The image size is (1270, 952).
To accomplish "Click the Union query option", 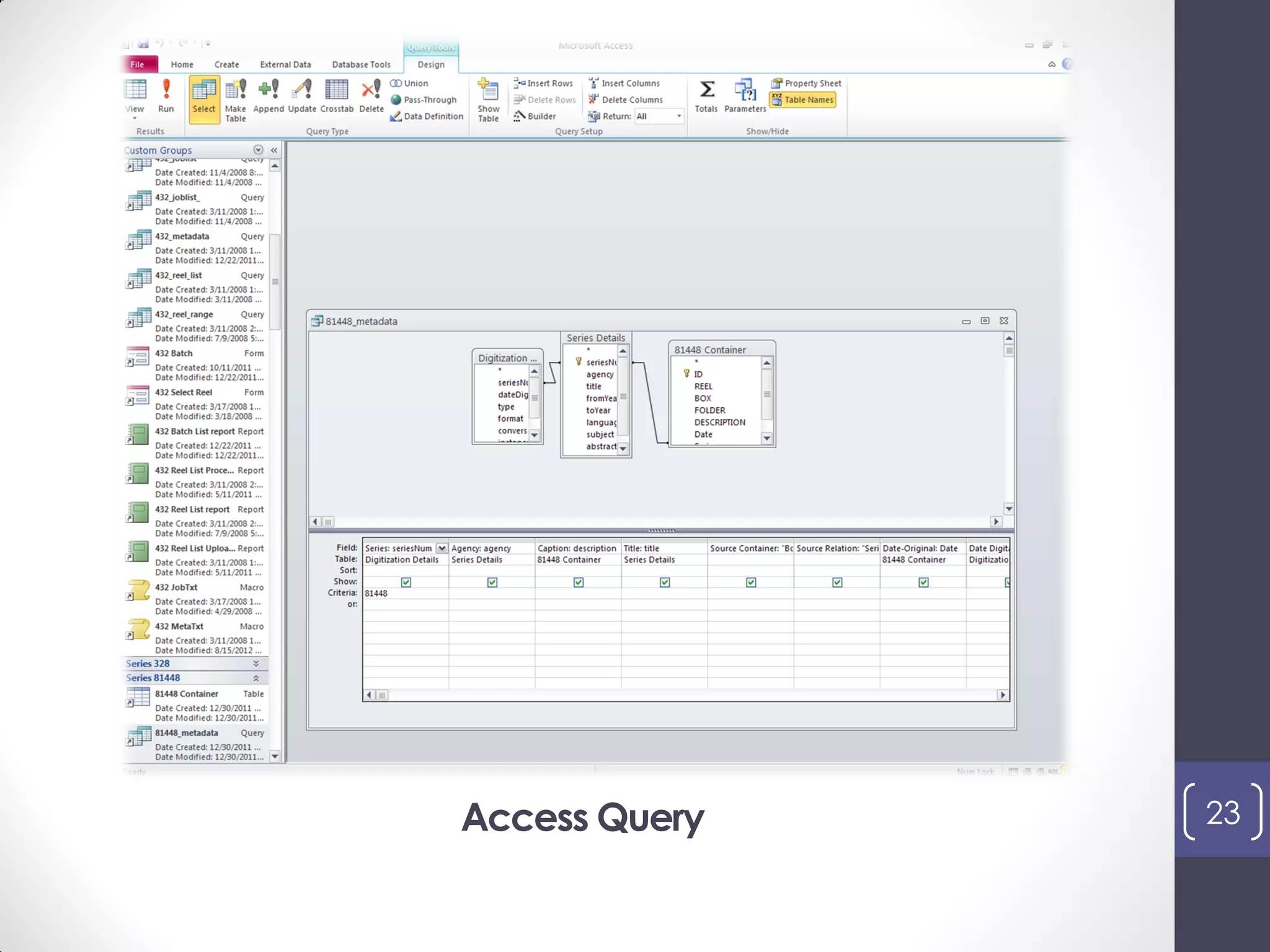I will [x=409, y=83].
